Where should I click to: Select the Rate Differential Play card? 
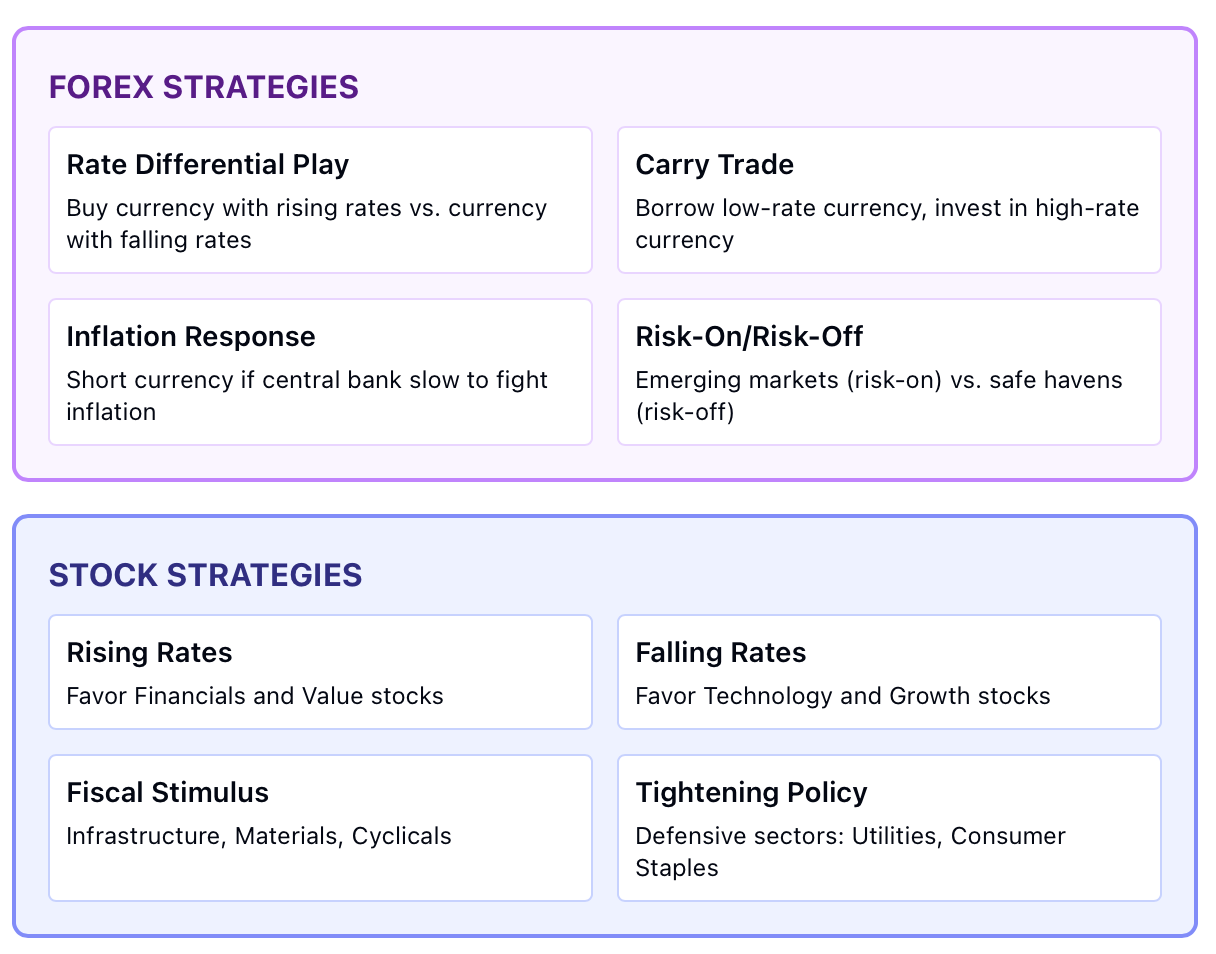point(321,200)
